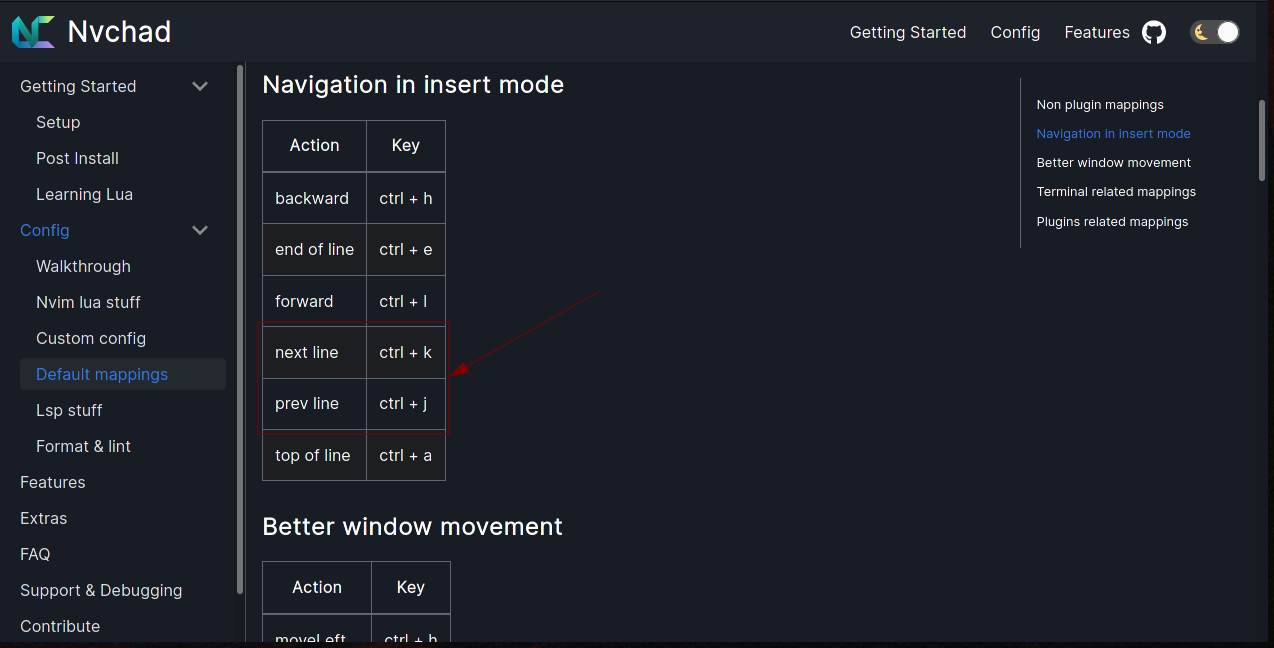Image resolution: width=1274 pixels, height=648 pixels.
Task: Click the moon icon on the theme switch
Action: coord(1202,32)
